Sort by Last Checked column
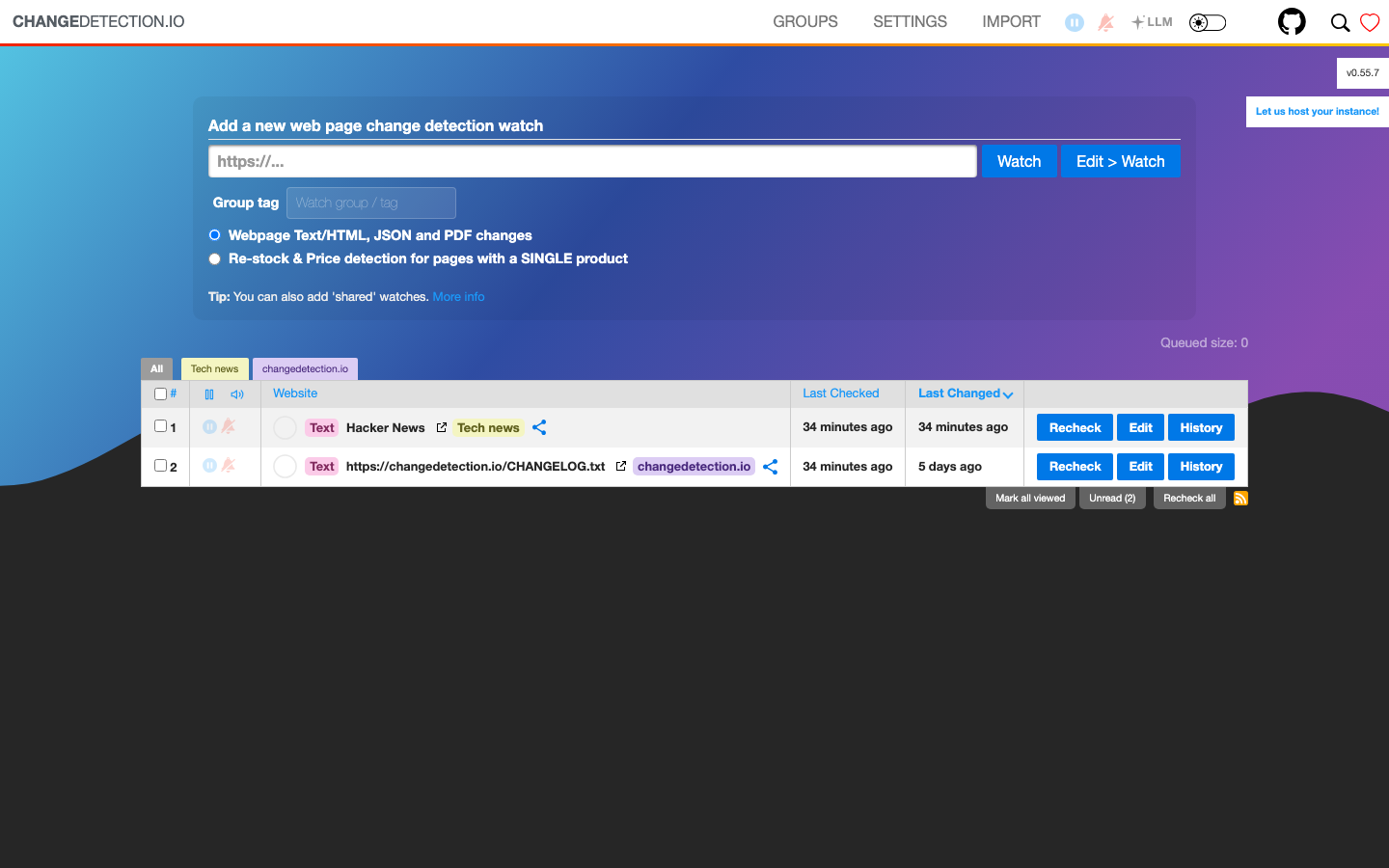The height and width of the screenshot is (868, 1389). tap(841, 393)
